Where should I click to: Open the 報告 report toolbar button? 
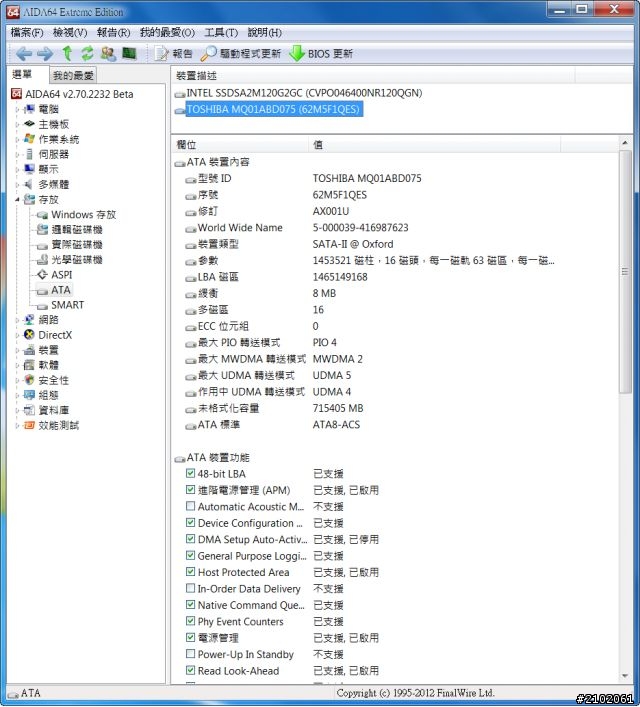point(174,54)
